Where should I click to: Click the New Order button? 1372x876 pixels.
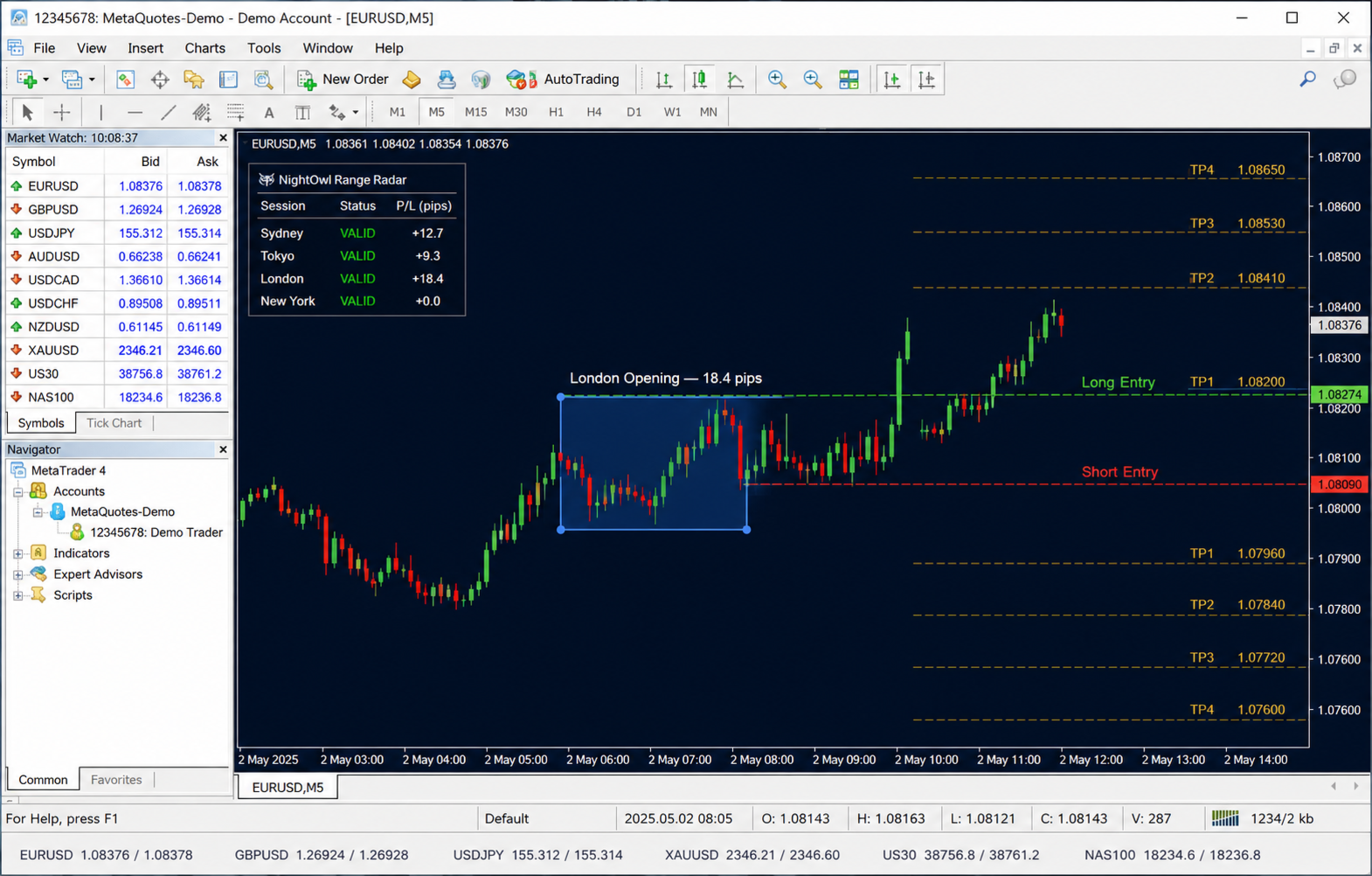click(x=343, y=80)
